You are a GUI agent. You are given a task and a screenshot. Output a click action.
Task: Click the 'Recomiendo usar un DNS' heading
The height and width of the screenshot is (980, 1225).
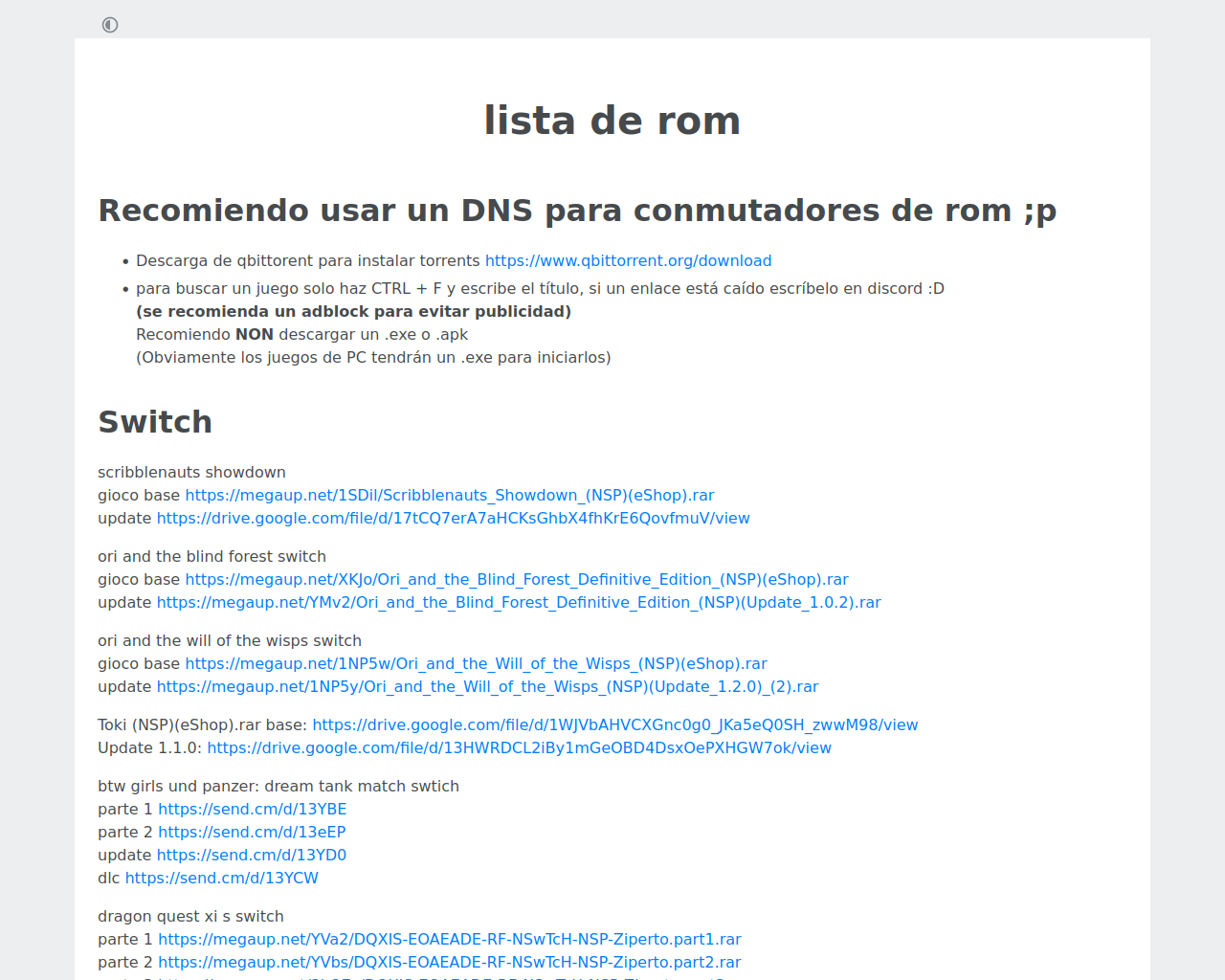(577, 211)
